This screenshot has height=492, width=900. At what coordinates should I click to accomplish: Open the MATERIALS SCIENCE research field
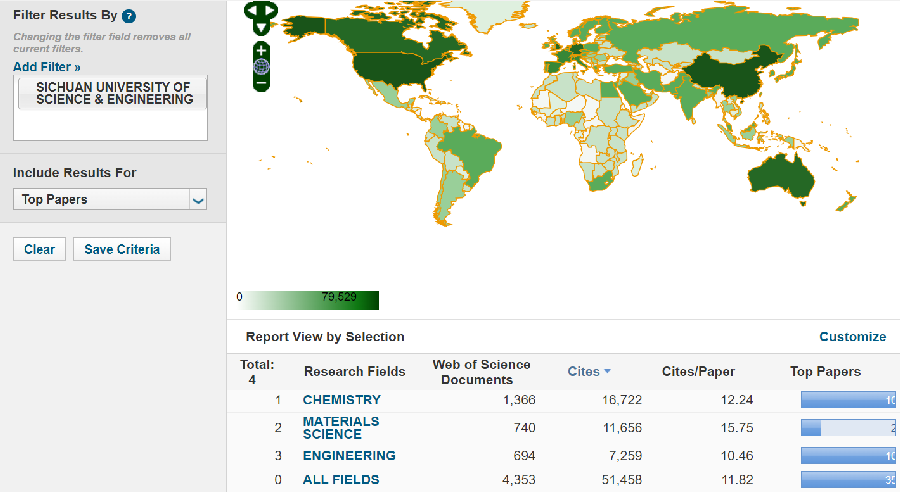click(x=341, y=428)
